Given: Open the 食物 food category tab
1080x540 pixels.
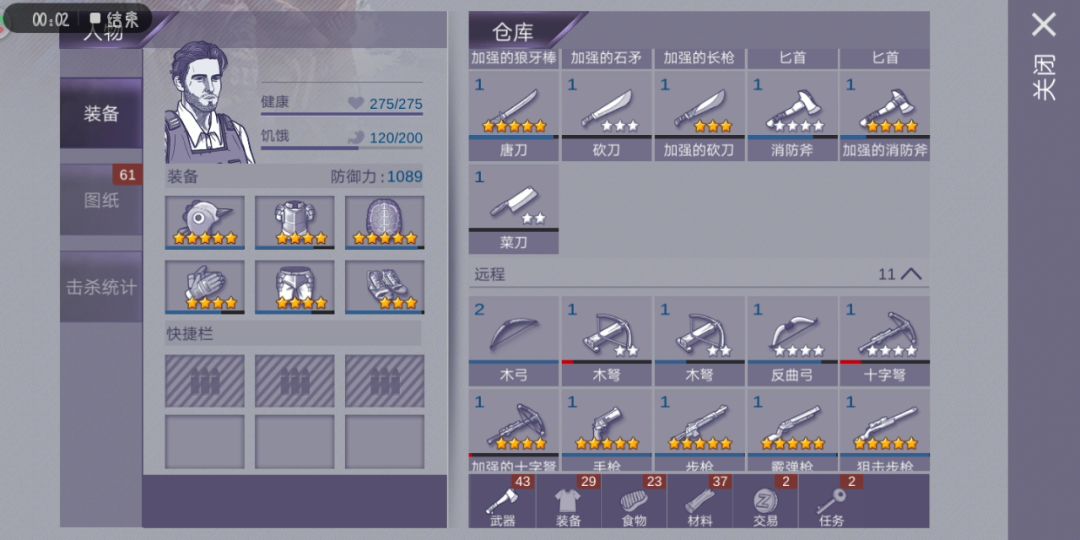Looking at the screenshot, I should (x=633, y=501).
